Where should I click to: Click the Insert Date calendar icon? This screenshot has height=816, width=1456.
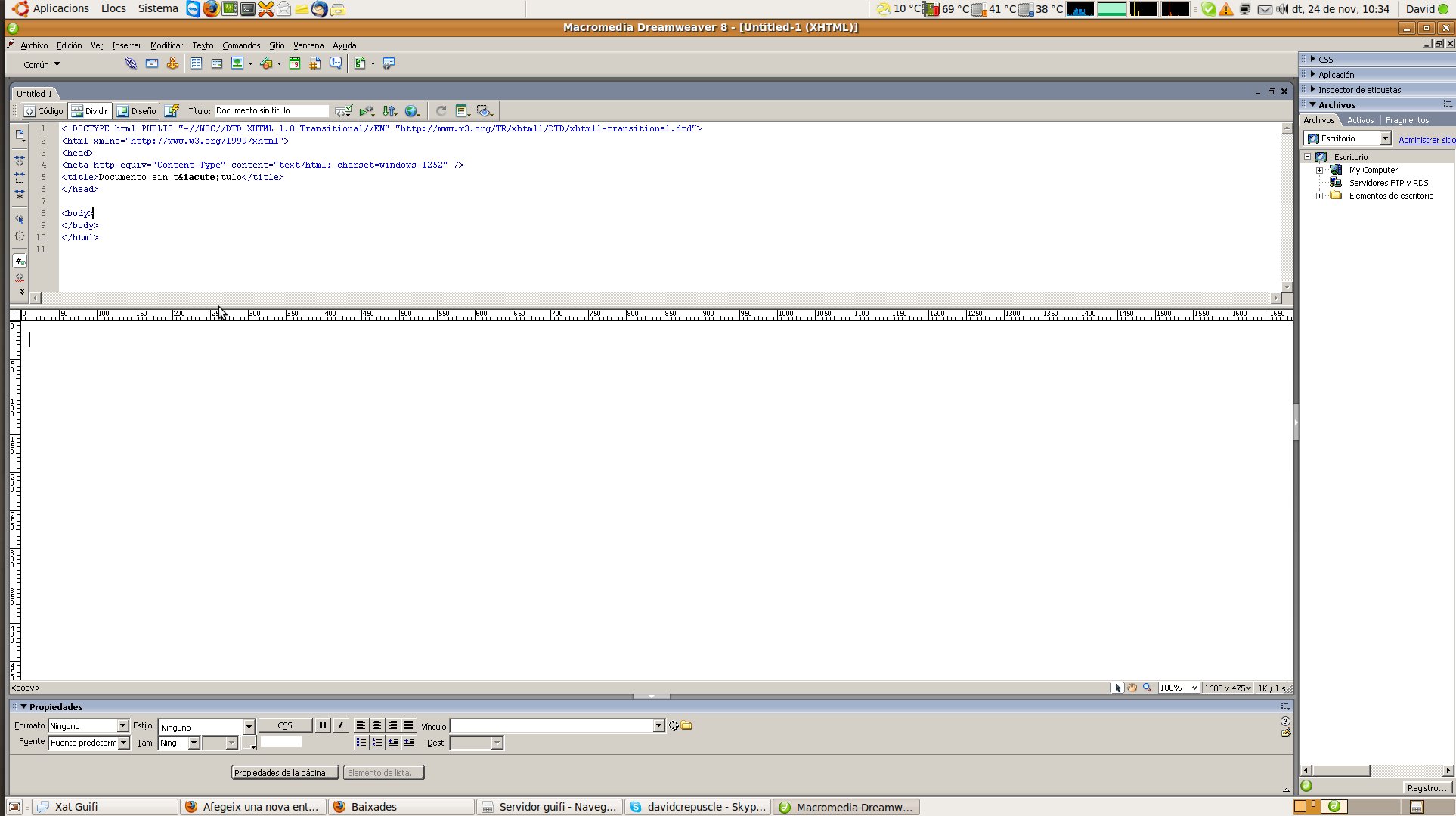(x=294, y=63)
